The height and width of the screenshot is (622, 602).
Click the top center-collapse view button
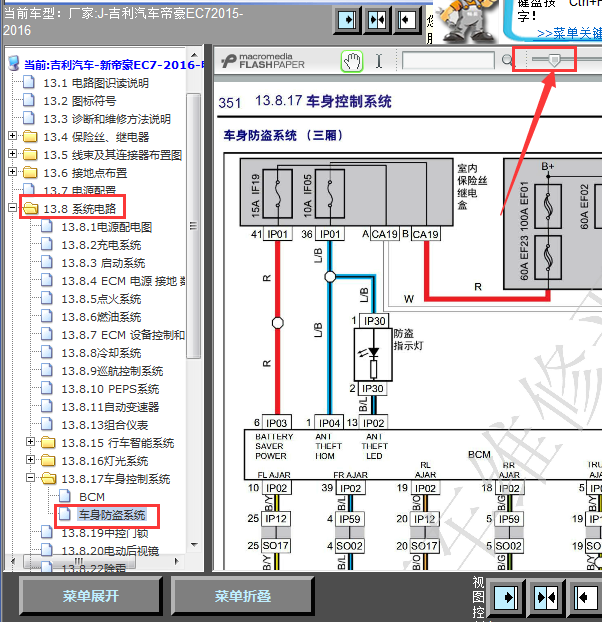coord(376,19)
